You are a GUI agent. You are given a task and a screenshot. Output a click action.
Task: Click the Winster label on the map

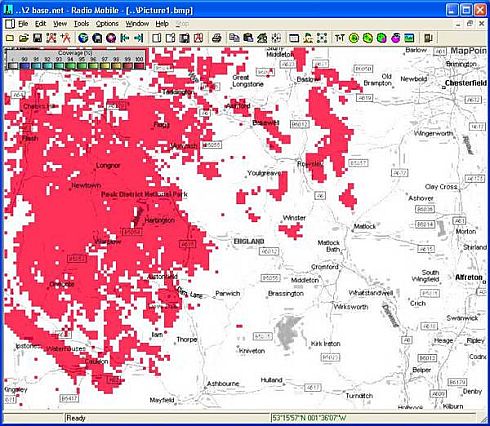point(294,218)
